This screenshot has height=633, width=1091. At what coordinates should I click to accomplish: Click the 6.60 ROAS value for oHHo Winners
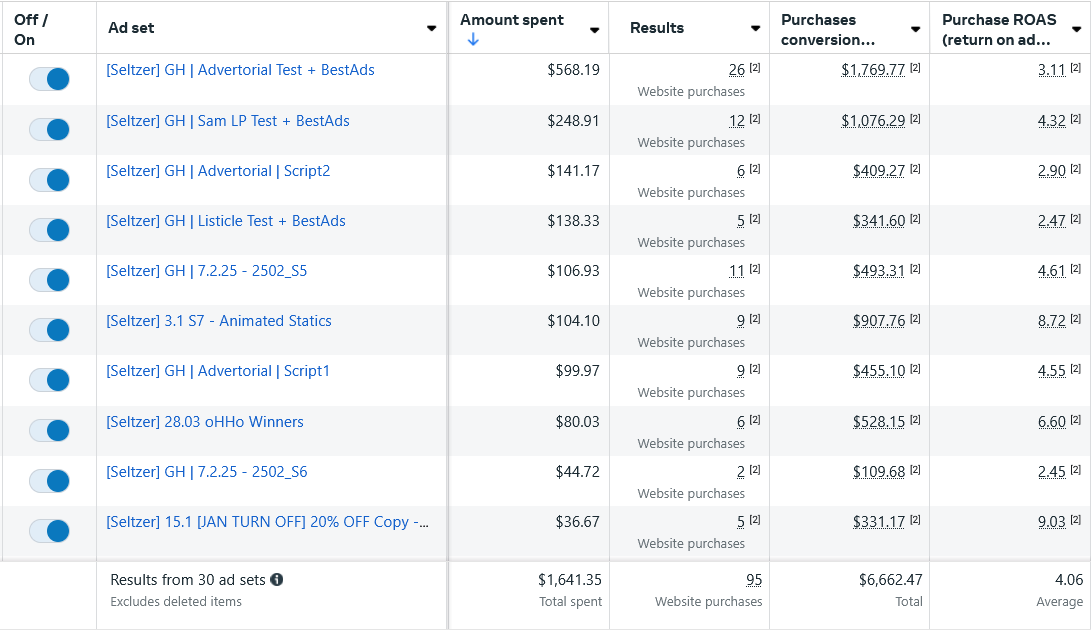[x=1051, y=422]
